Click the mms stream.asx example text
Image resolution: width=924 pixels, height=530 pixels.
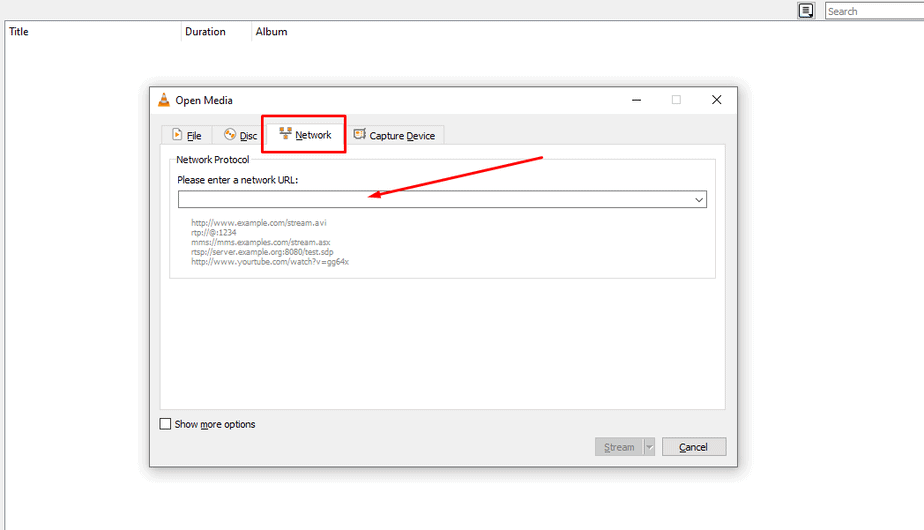(x=260, y=242)
